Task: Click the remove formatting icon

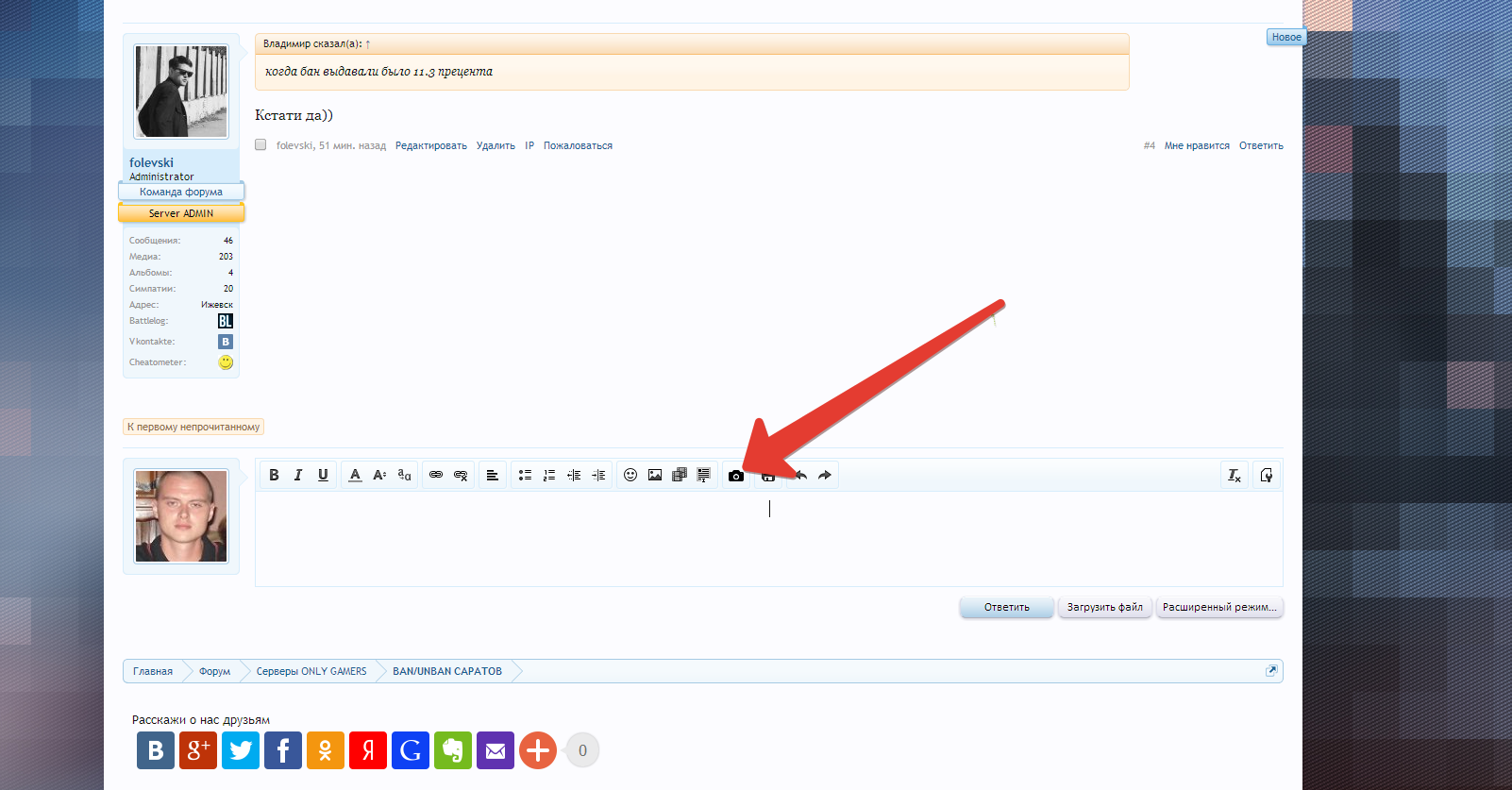Action: coord(1235,475)
